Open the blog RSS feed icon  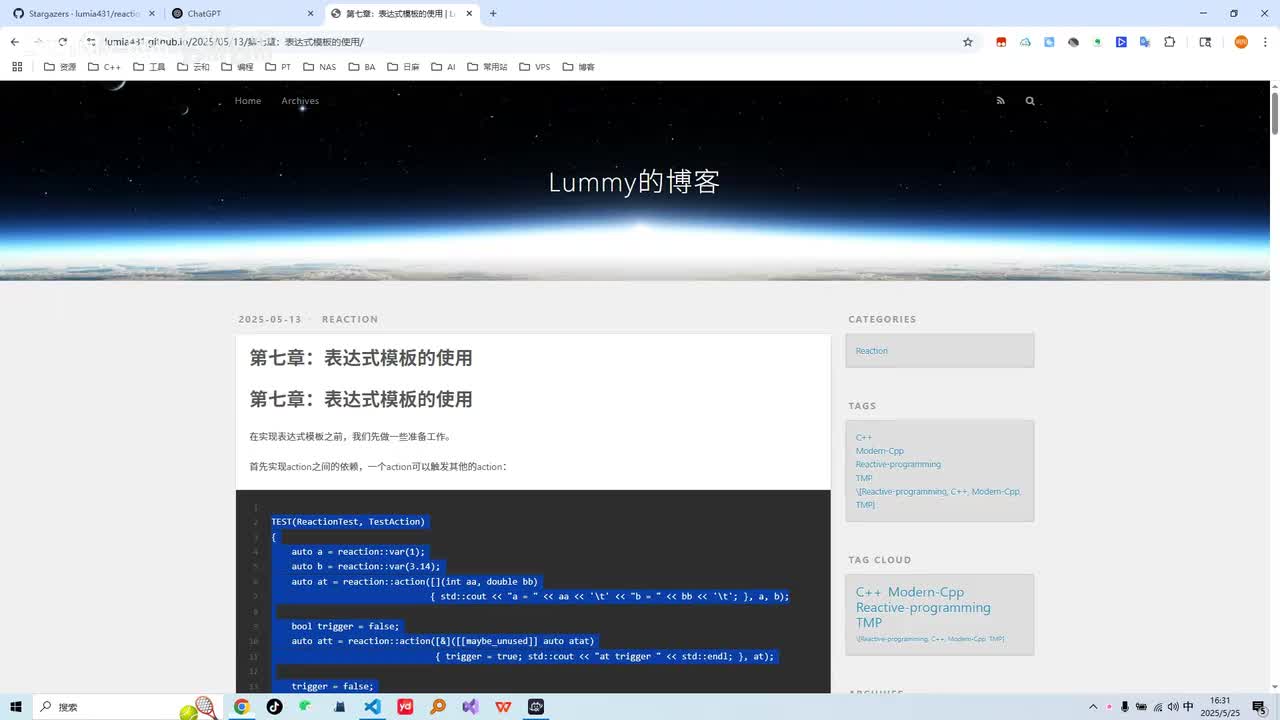[x=1001, y=101]
